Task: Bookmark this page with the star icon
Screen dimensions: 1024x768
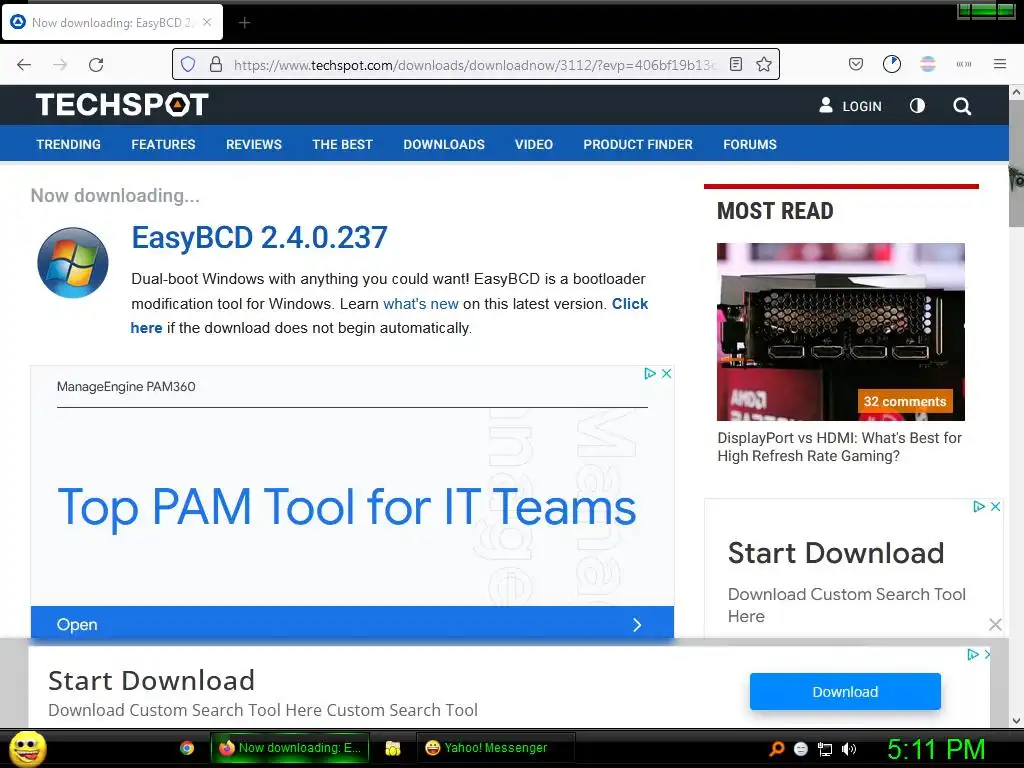Action: point(764,64)
